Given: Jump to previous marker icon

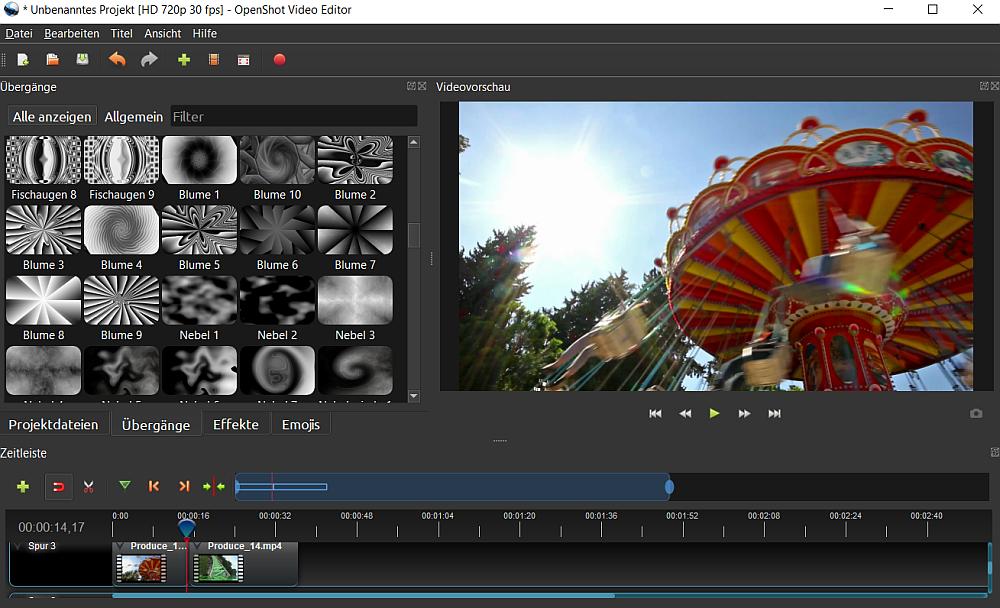Looking at the screenshot, I should (154, 486).
